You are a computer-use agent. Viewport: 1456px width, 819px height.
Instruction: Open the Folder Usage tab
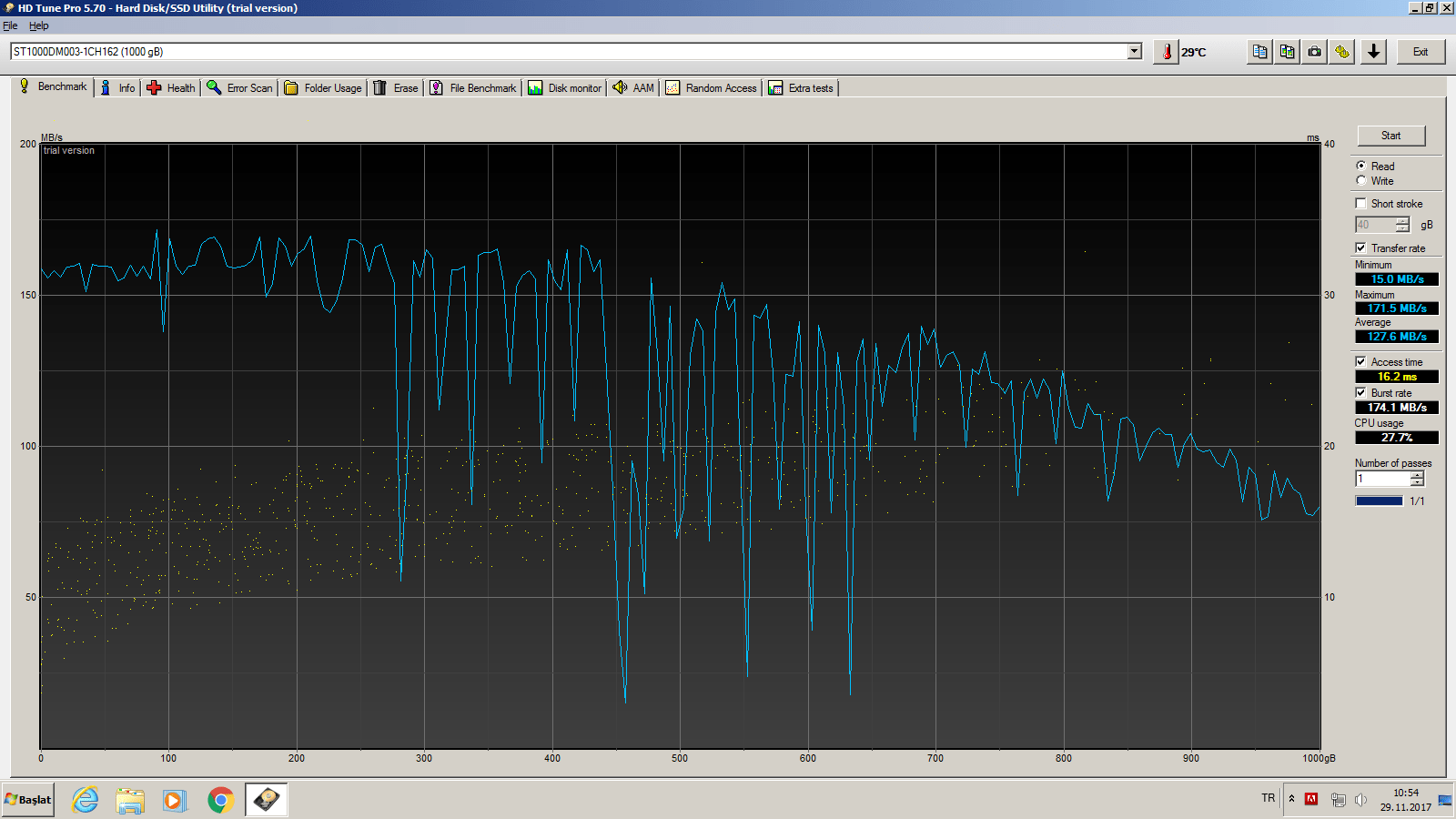[x=323, y=88]
